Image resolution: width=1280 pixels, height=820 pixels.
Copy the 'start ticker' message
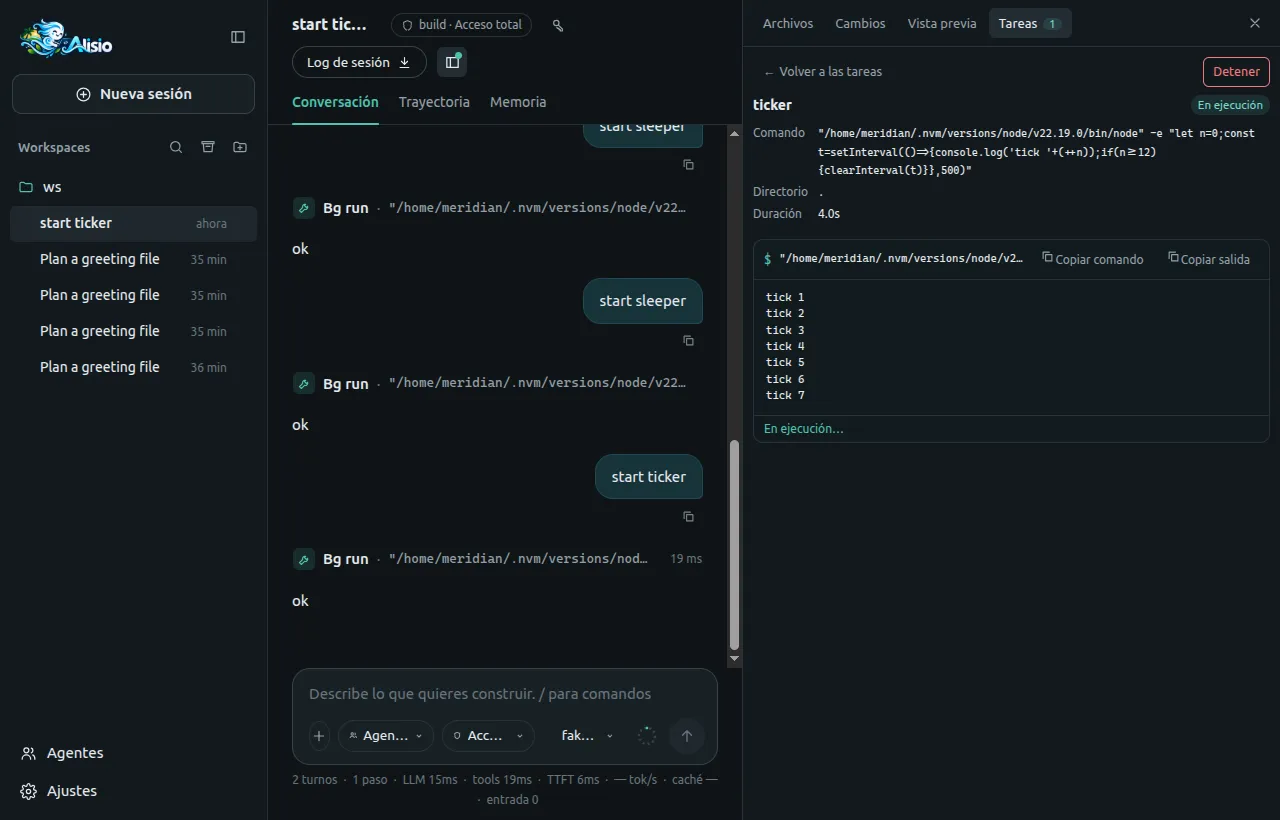pos(688,517)
